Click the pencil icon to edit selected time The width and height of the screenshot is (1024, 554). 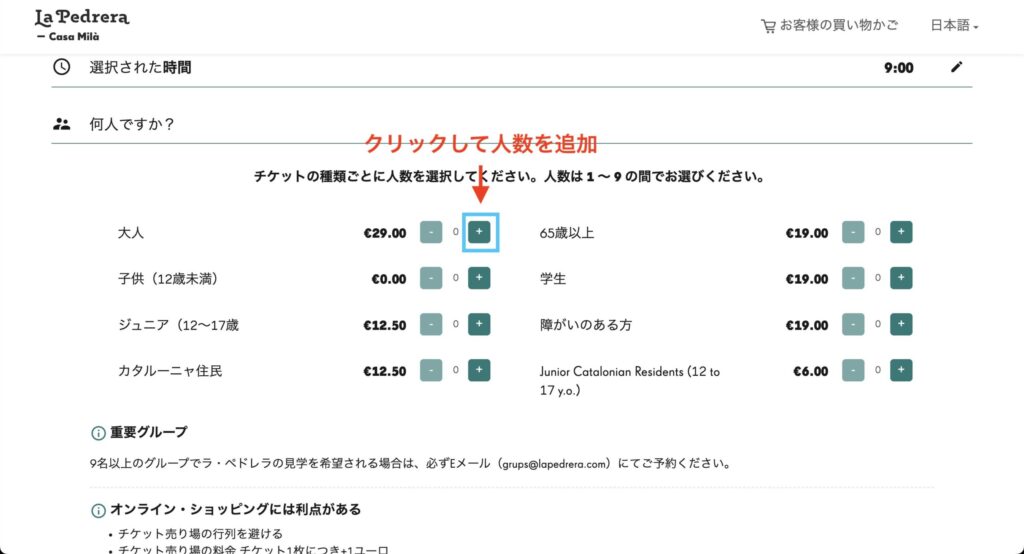957,67
